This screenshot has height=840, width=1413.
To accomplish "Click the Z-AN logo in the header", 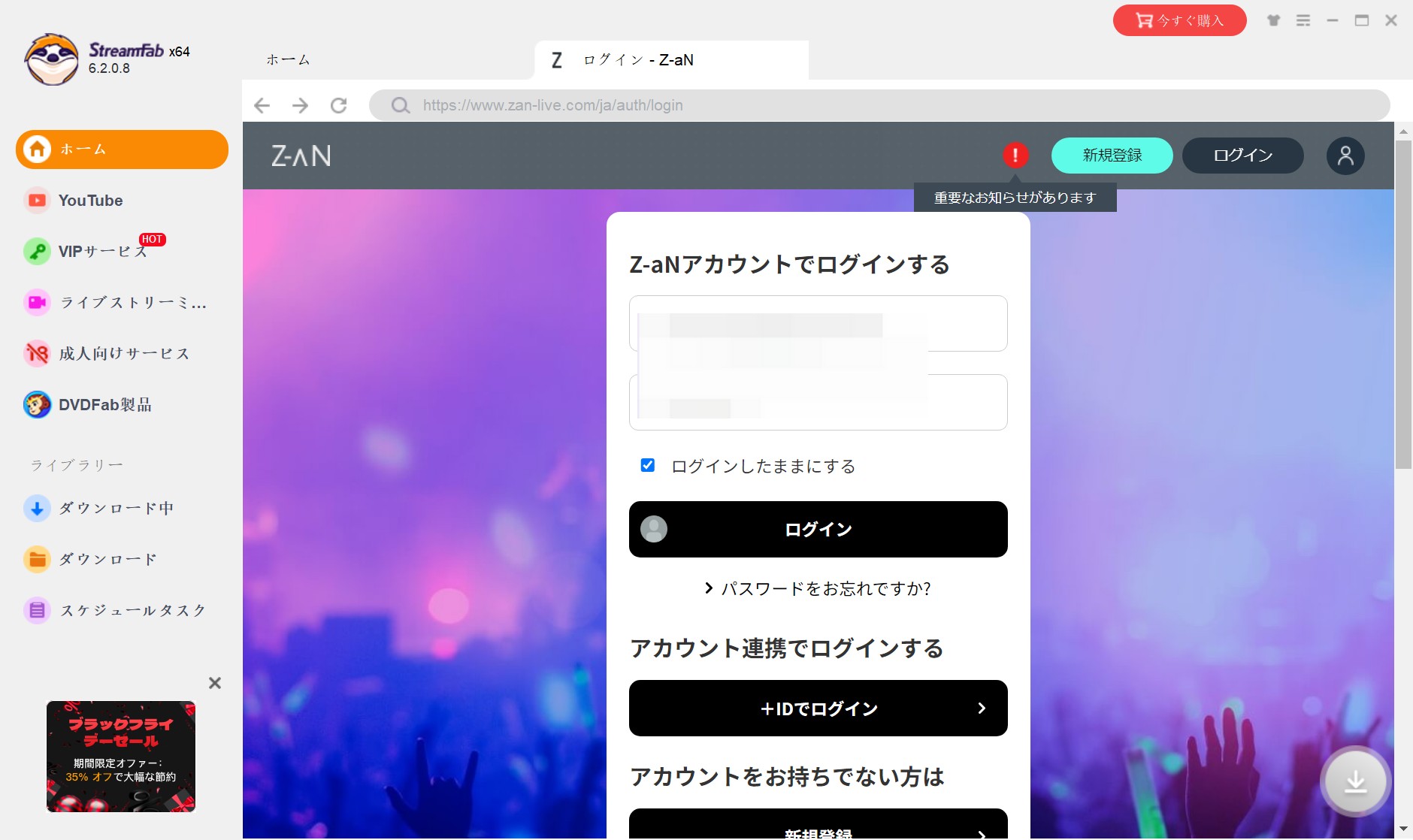I will (301, 156).
